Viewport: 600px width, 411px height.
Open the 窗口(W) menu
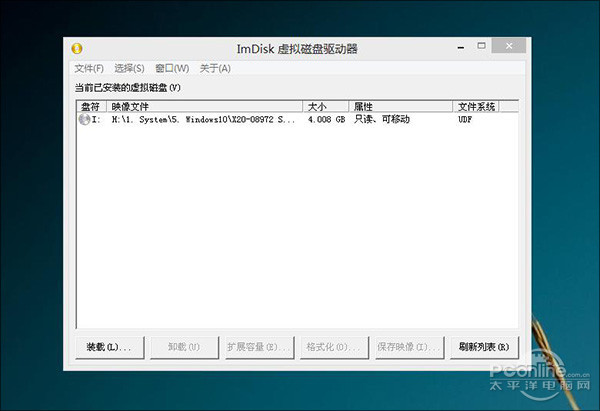point(172,68)
